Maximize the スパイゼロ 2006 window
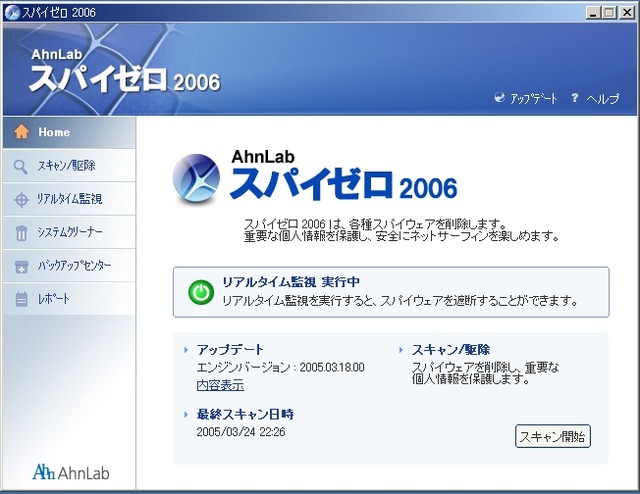Screen dimensions: 640x494 (x=609, y=13)
